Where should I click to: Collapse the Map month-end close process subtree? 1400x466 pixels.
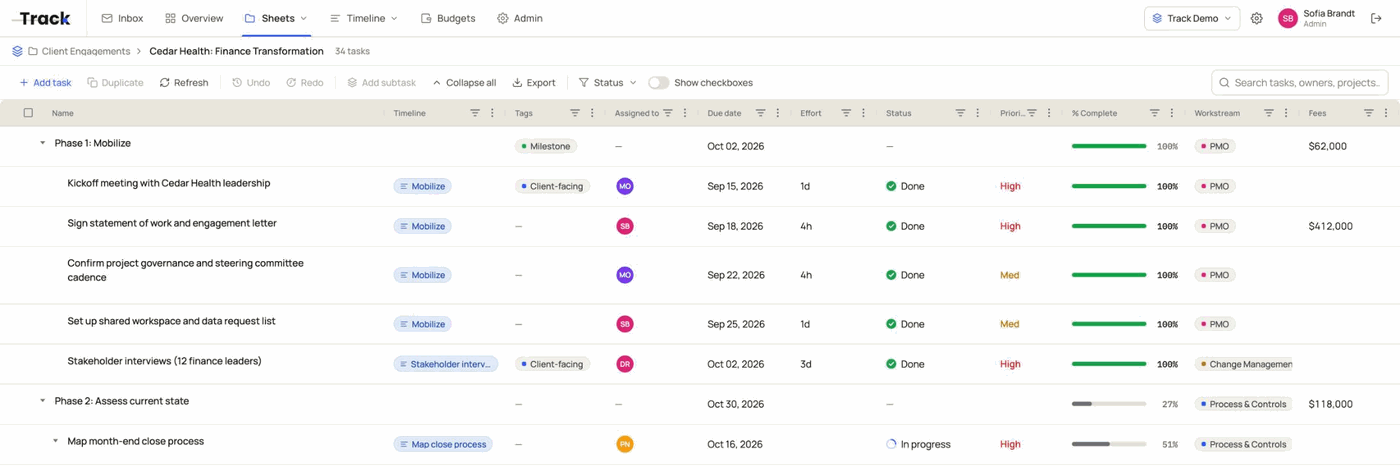(55, 441)
